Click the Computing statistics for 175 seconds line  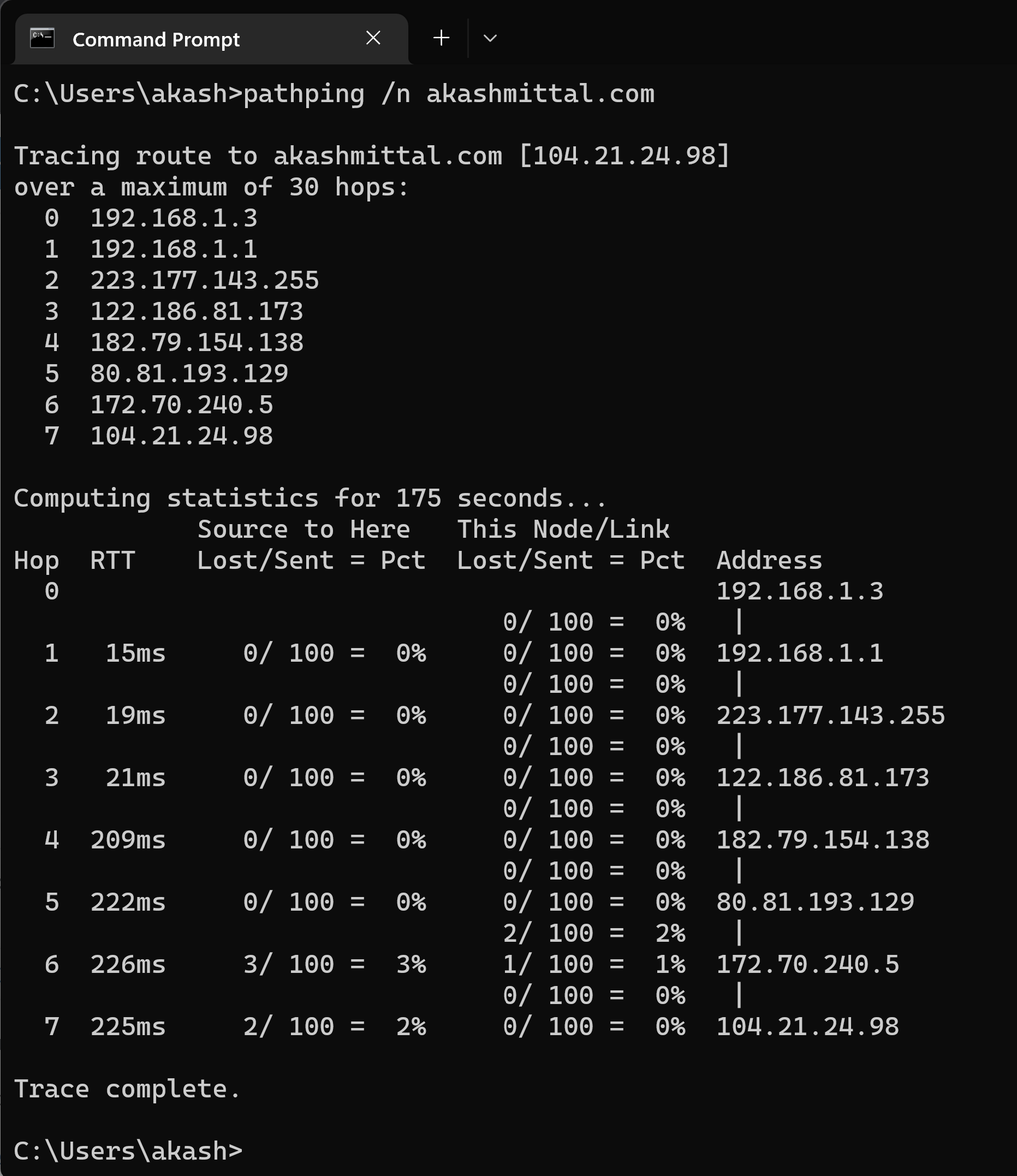311,498
